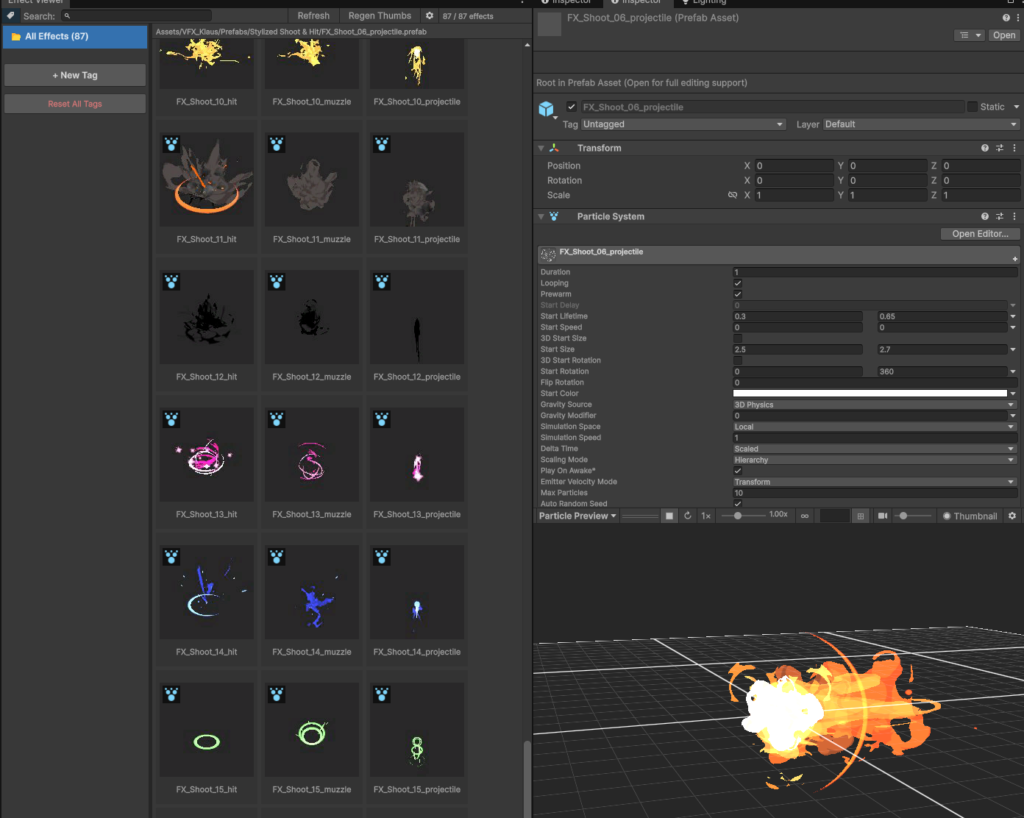Click the white Start Color swatch
1024x818 pixels.
point(869,393)
